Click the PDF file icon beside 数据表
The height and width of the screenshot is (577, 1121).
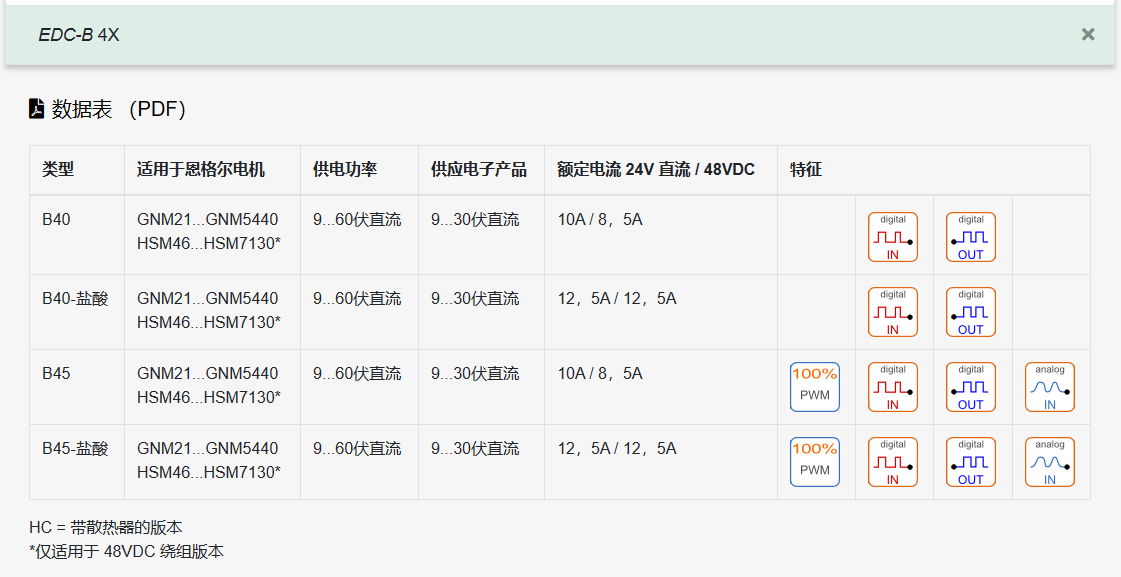[x=37, y=109]
